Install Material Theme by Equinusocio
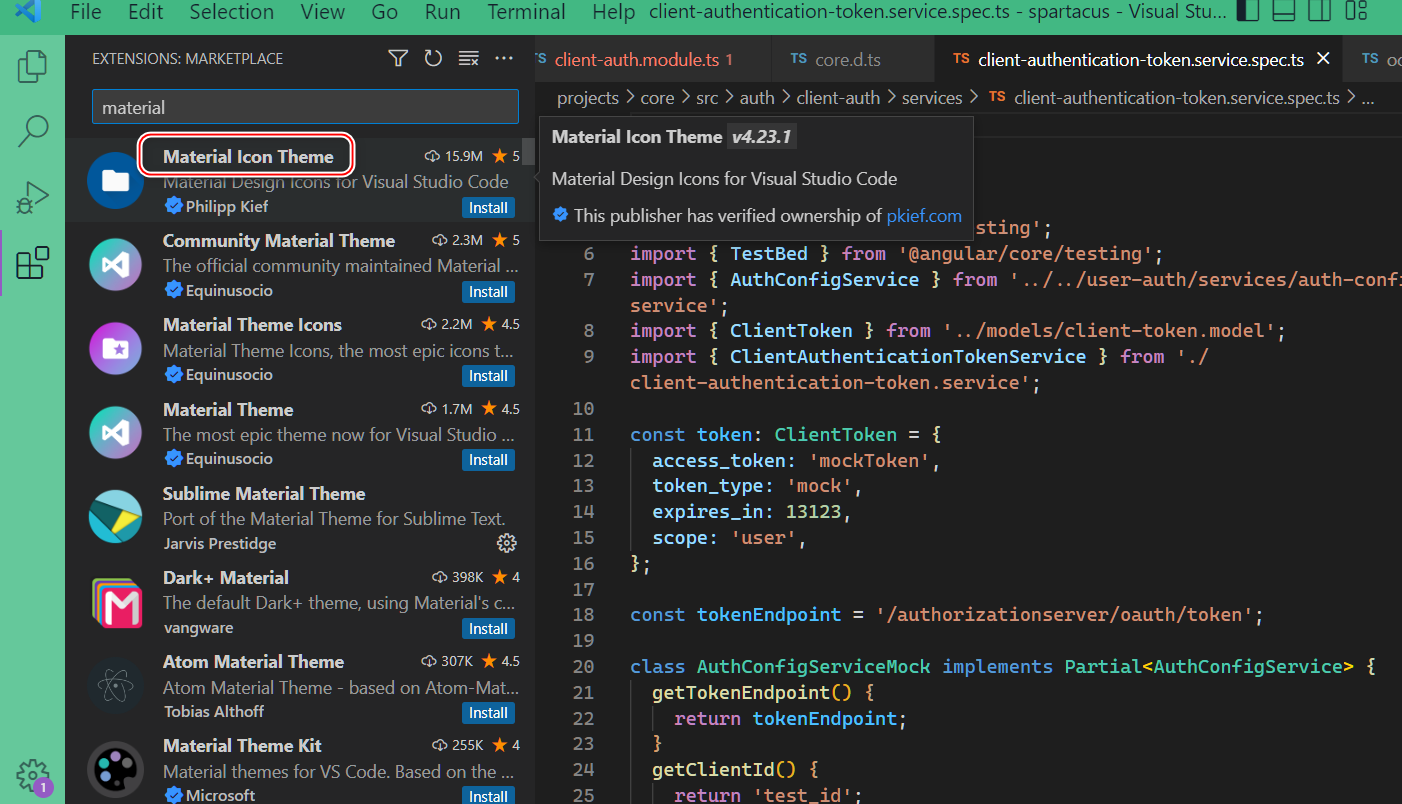 click(488, 460)
